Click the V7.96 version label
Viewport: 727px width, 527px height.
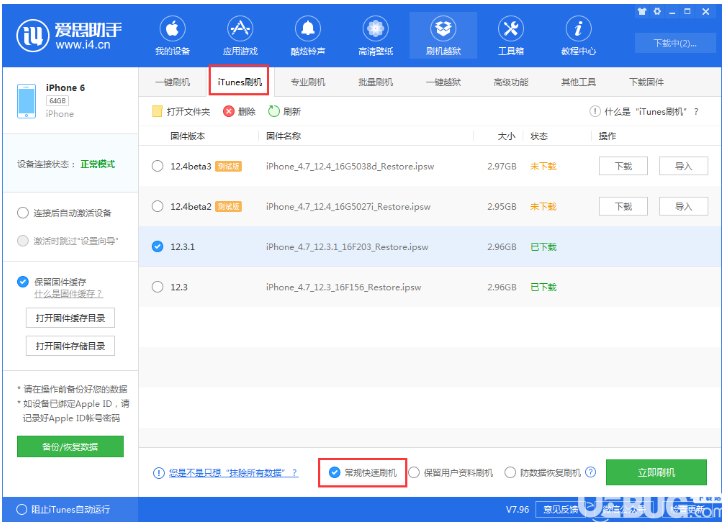517,509
